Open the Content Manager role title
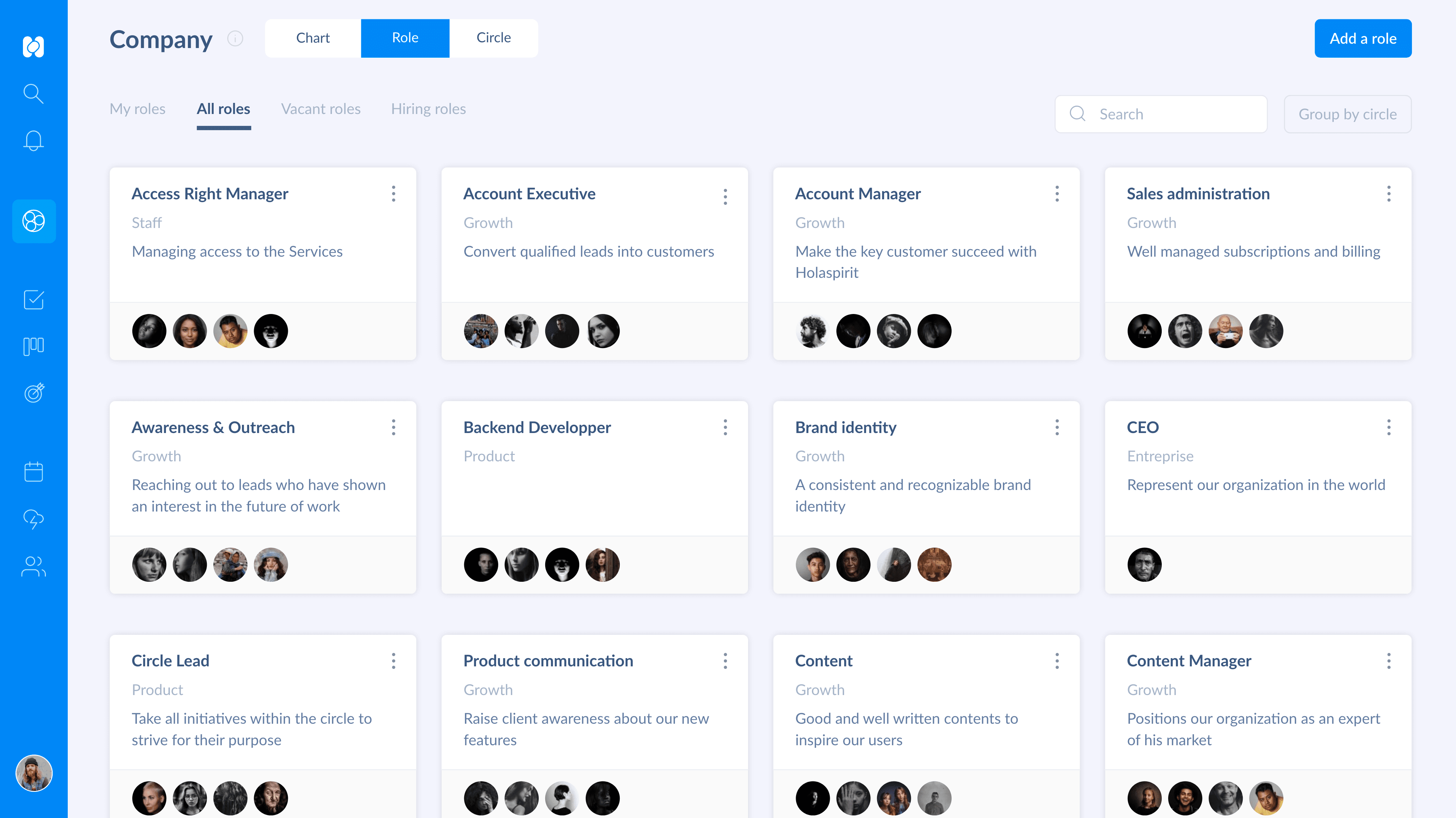This screenshot has height=818, width=1456. 1189,661
